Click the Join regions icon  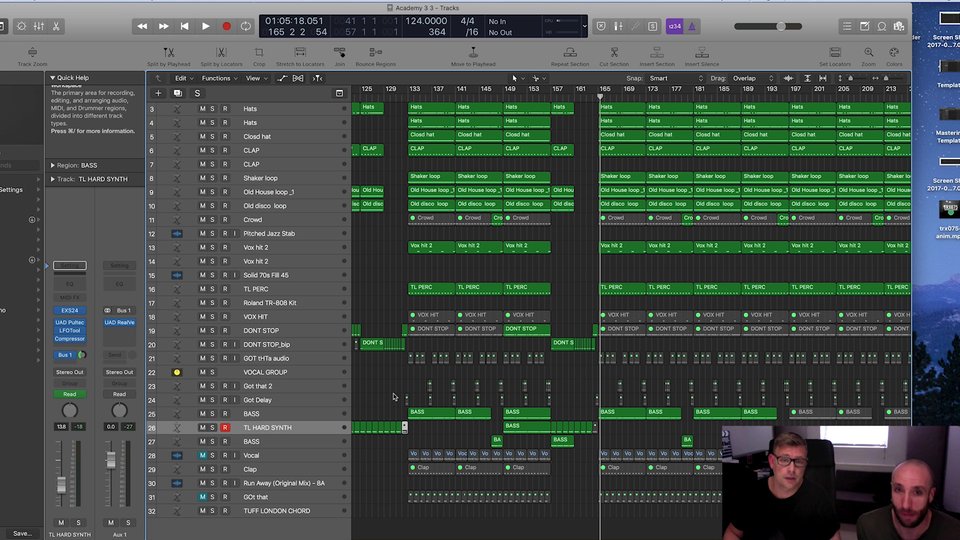click(x=339, y=53)
